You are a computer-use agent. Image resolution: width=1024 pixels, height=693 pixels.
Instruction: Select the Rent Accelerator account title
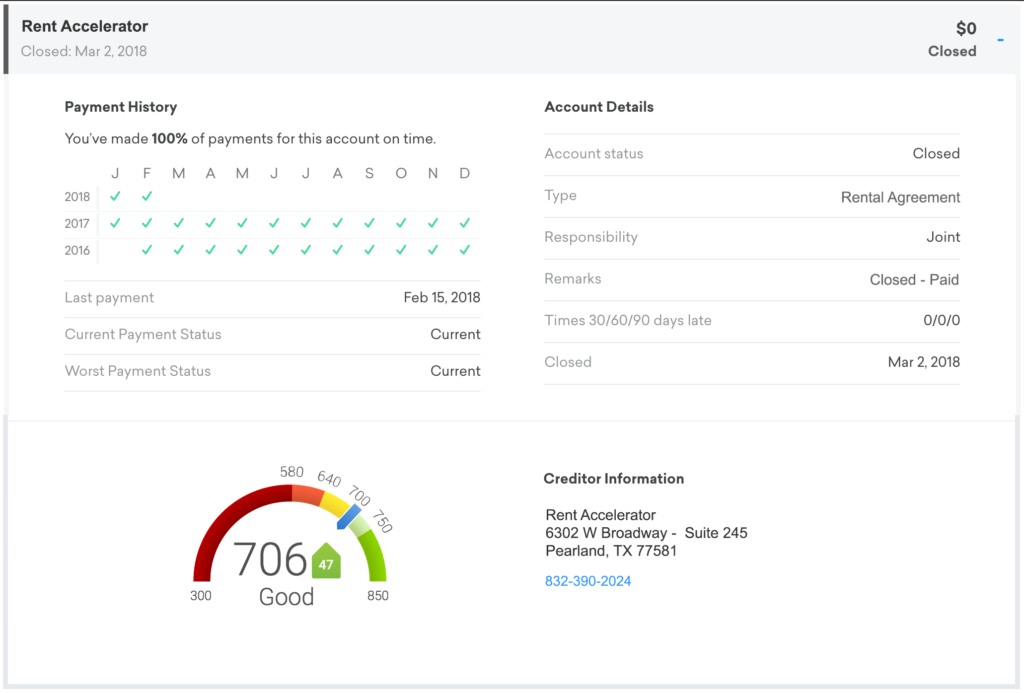(85, 27)
